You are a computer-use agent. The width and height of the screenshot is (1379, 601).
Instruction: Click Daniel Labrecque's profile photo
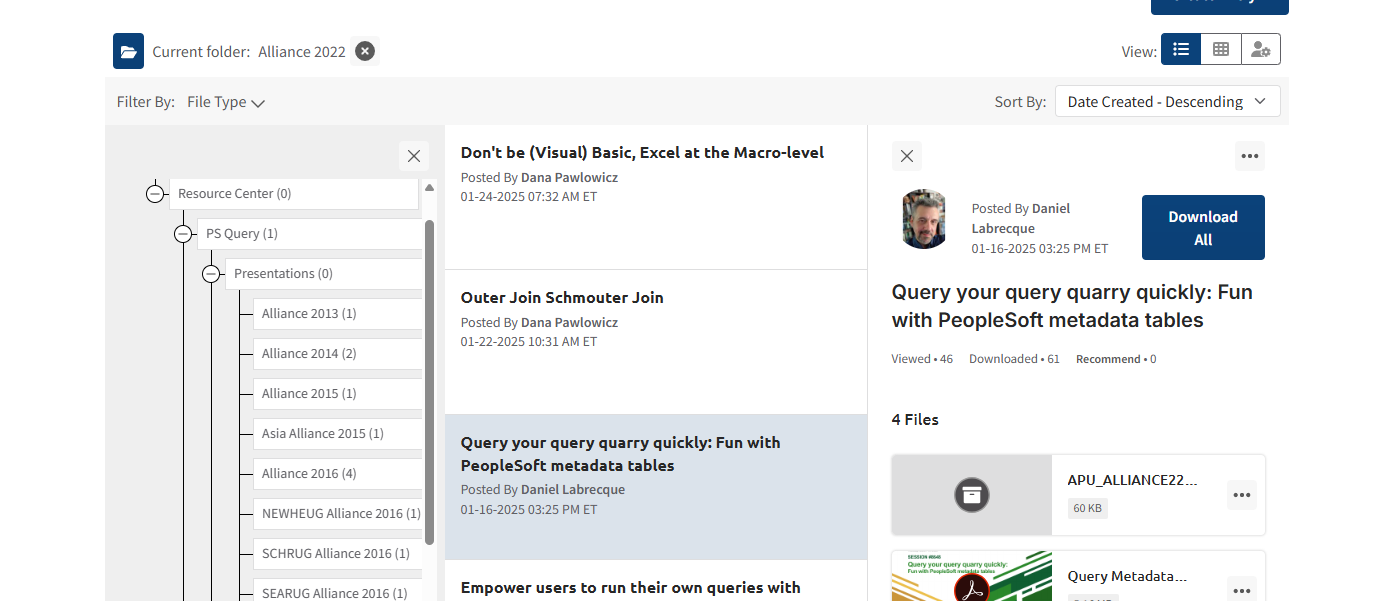click(924, 219)
